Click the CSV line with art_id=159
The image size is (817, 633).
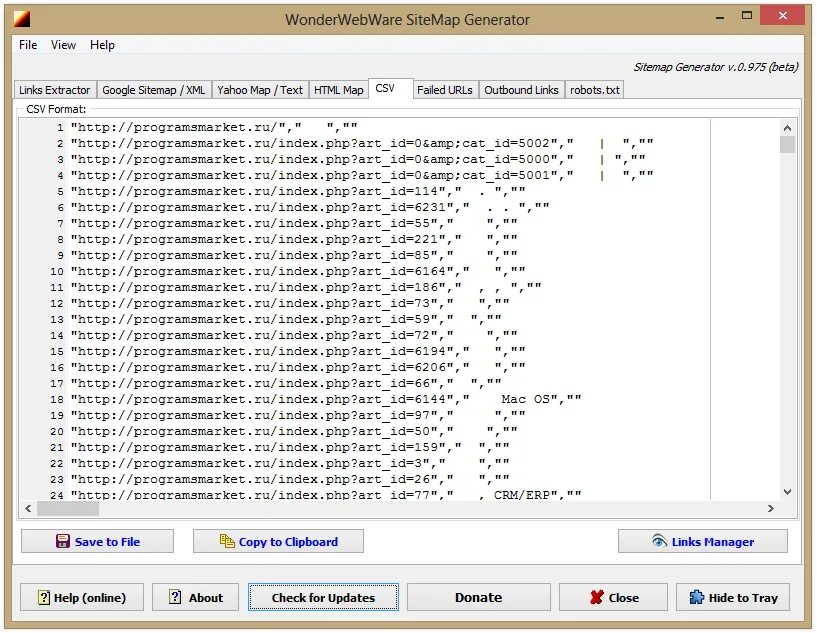click(290, 448)
